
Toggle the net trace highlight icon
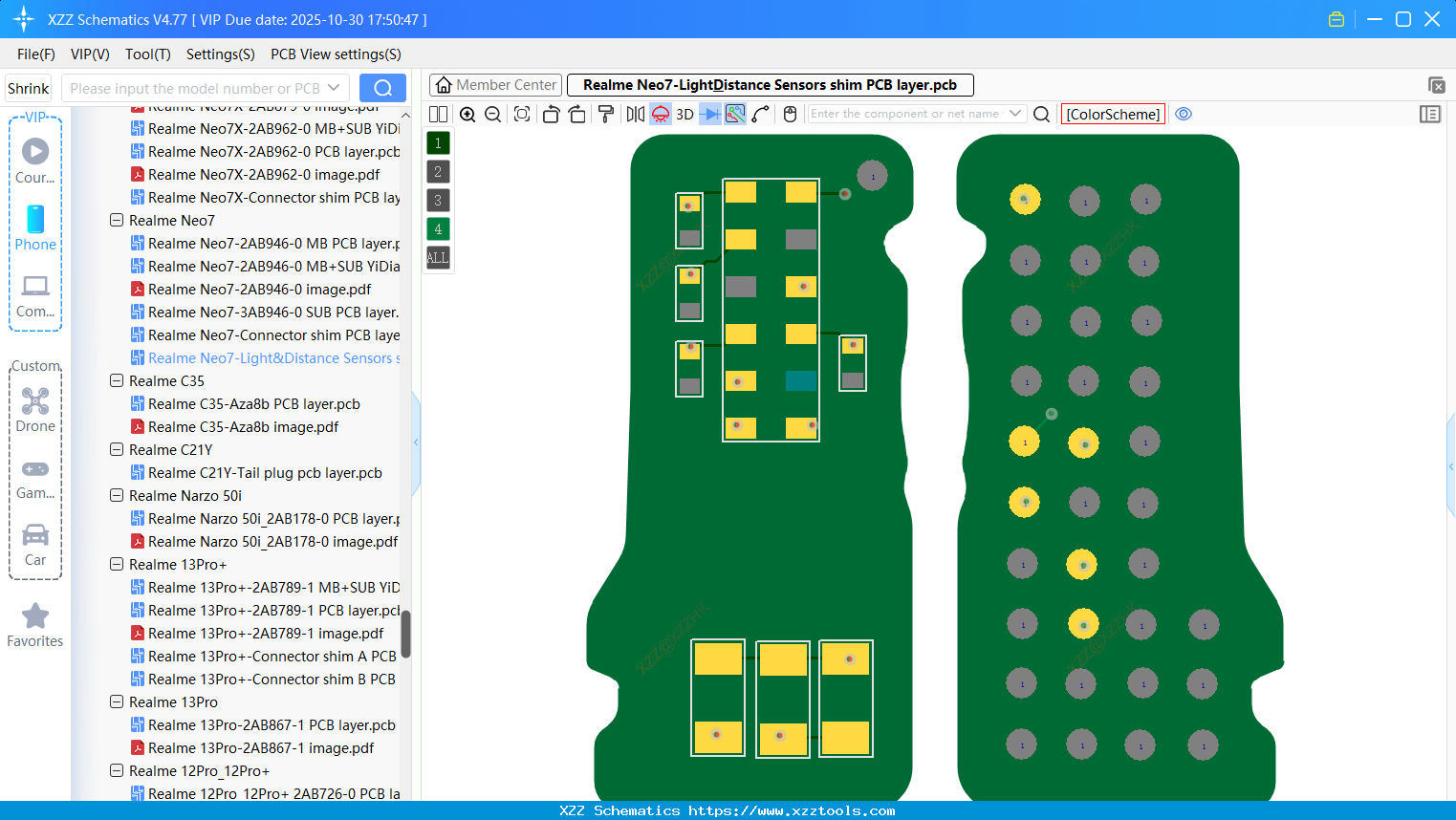click(735, 115)
